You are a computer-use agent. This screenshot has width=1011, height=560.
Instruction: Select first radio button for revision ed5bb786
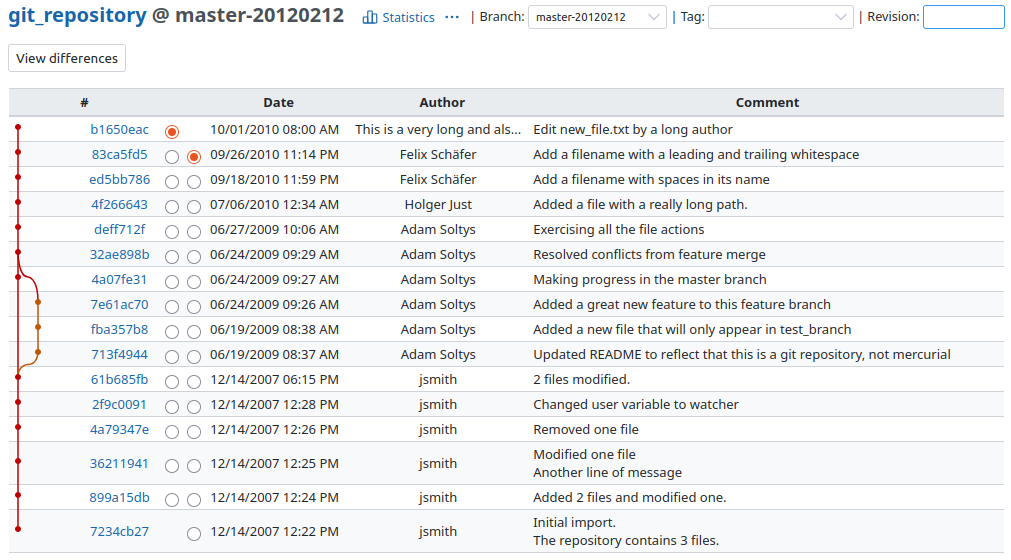[172, 181]
